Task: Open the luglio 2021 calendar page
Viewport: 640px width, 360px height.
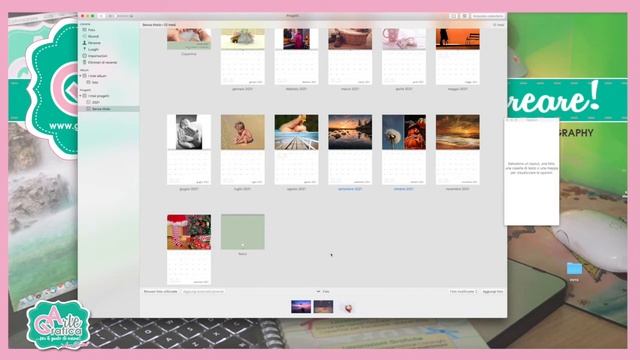Action: point(242,149)
